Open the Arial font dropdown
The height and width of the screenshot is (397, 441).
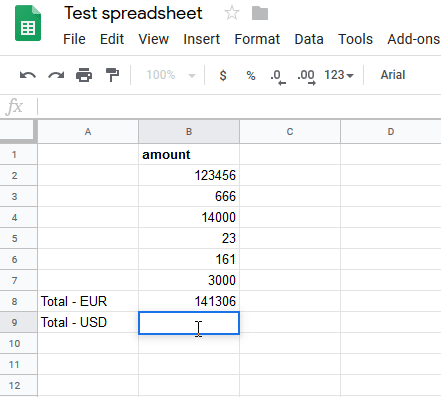(393, 75)
